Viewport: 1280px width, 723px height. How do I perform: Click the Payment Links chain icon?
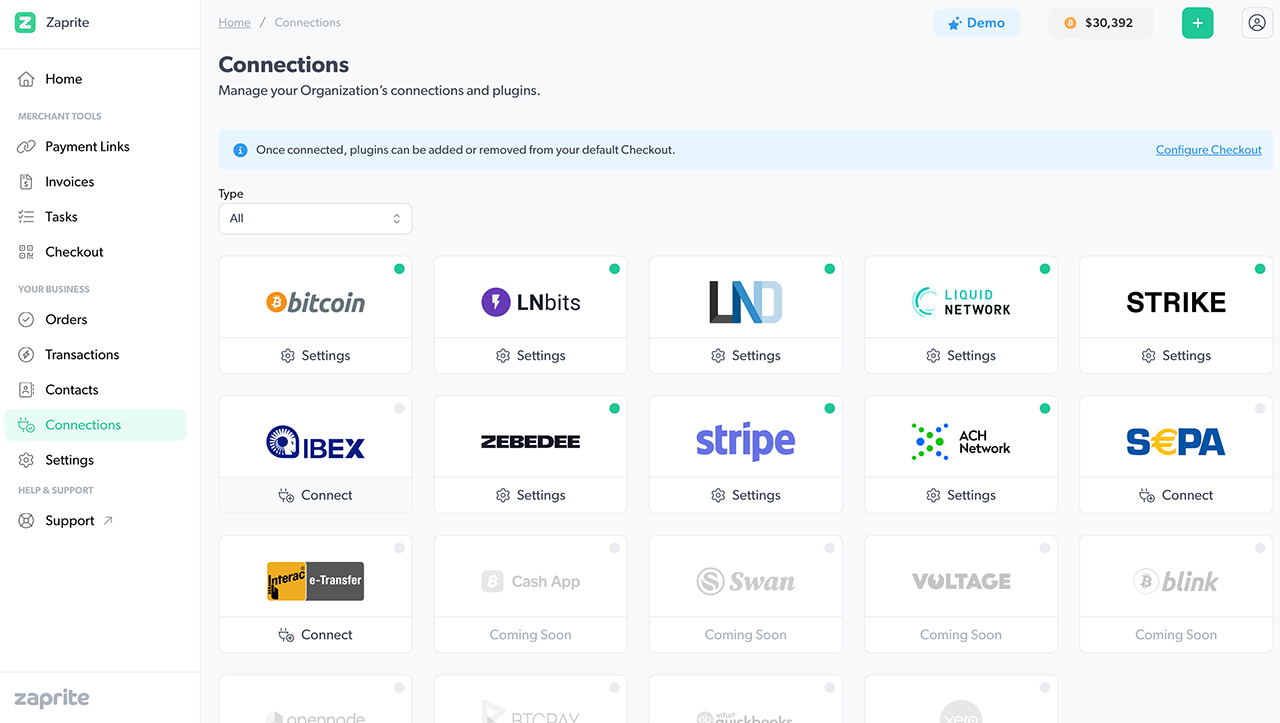tap(26, 147)
